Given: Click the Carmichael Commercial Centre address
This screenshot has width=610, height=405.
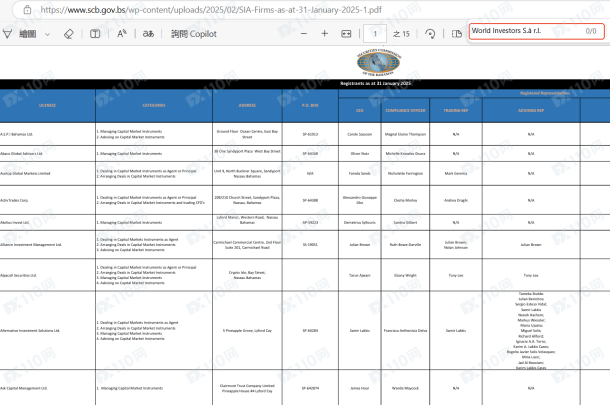Looking at the screenshot, I should tap(247, 245).
